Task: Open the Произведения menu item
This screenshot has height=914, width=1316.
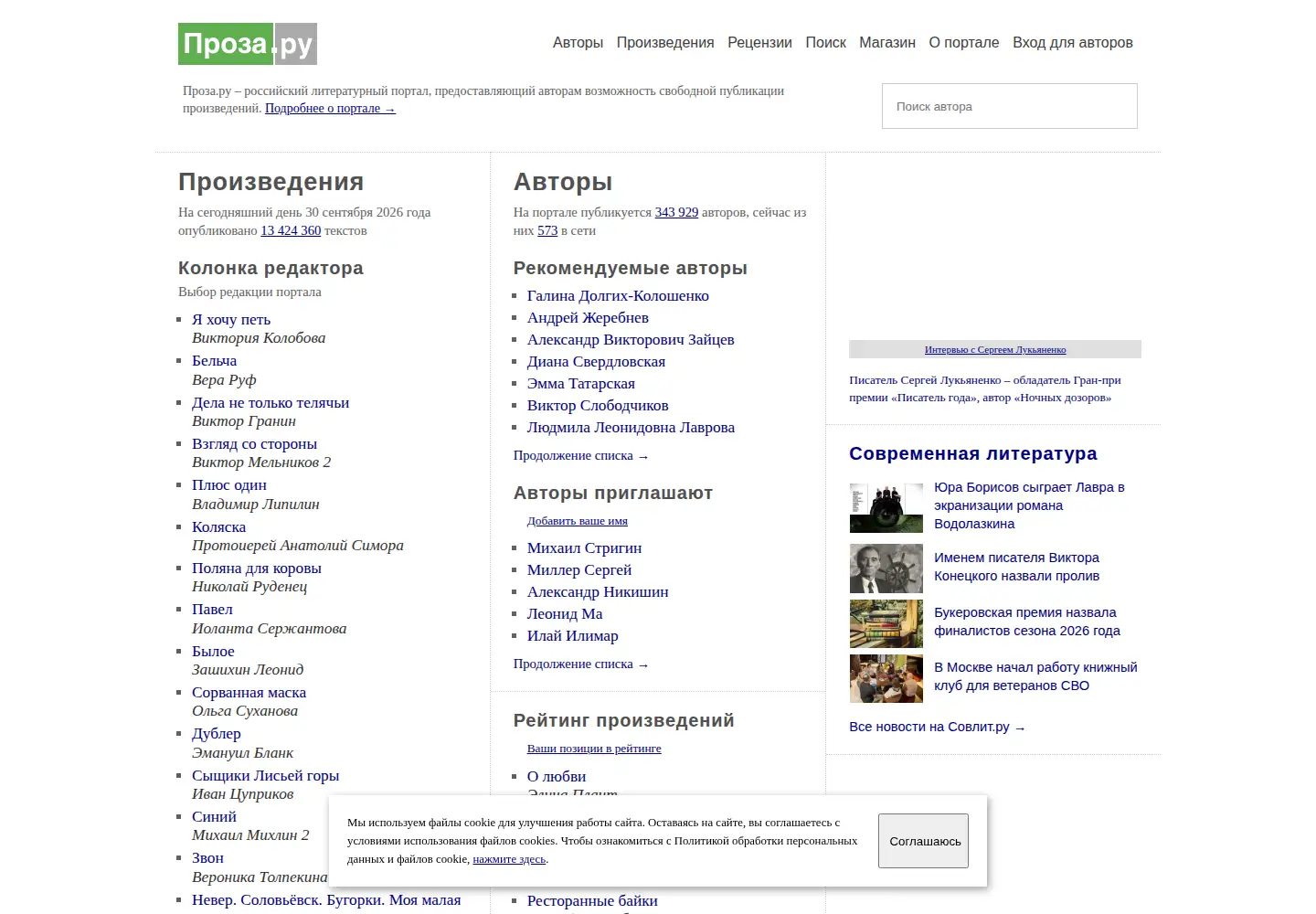Action: [665, 42]
